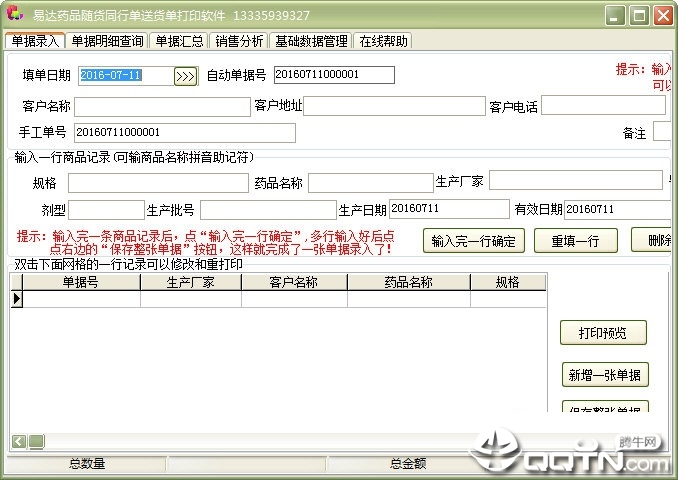Viewport: 678px width, 480px height.
Task: Click the 保存整张单据 button
Action: (605, 406)
